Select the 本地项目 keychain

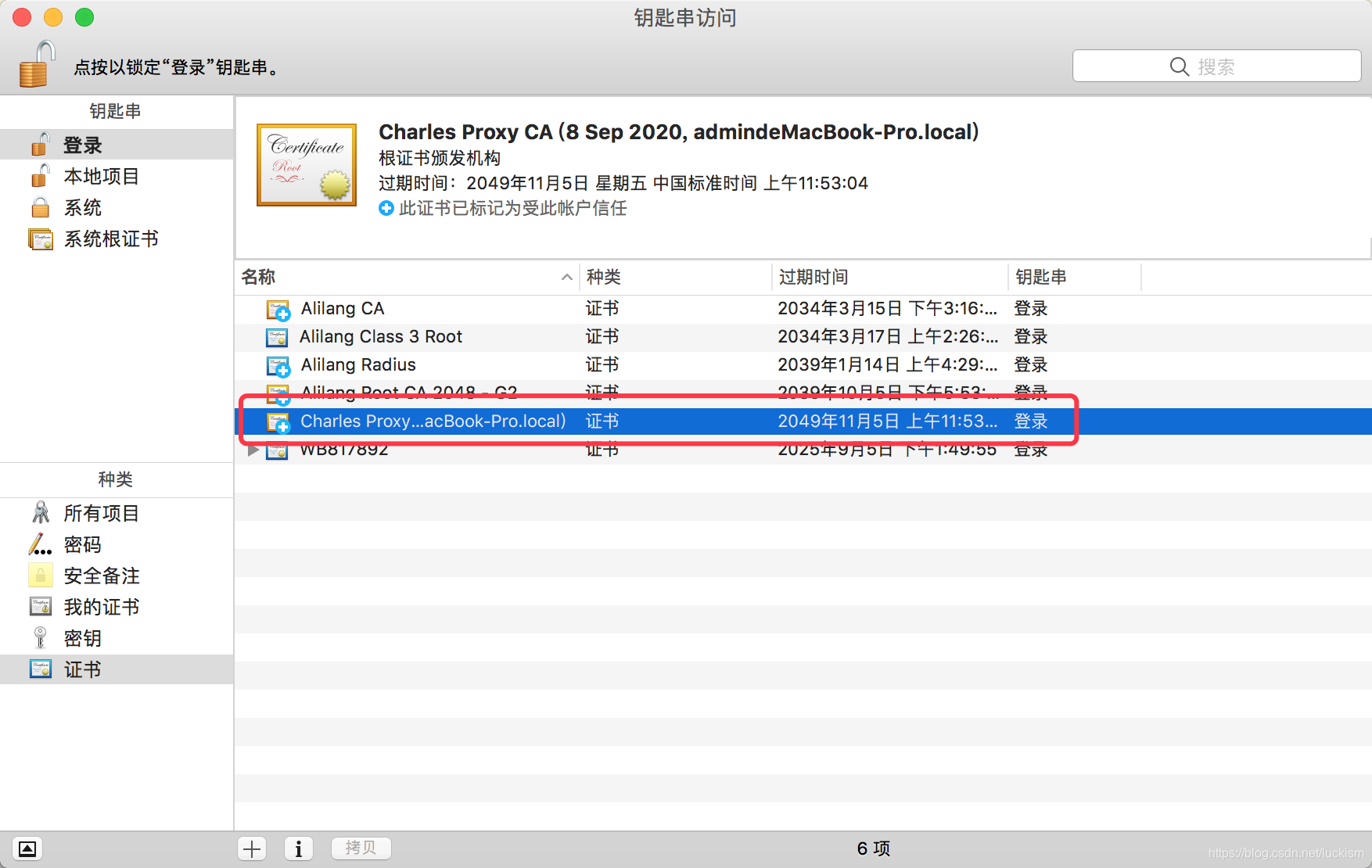coord(117,176)
